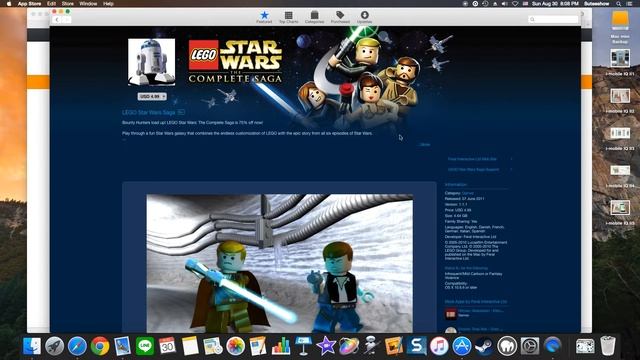Open the Edit menu
The width and height of the screenshot is (640, 360).
51,4
